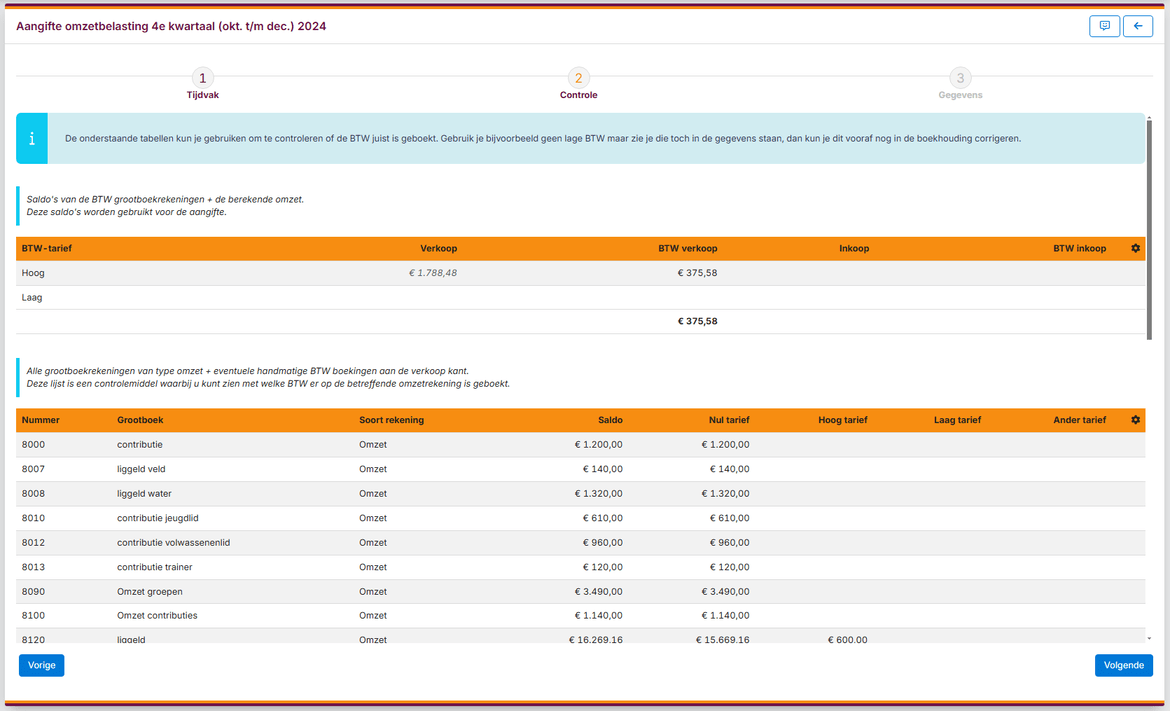Click Hoog tarief value € 600,00
This screenshot has height=711, width=1170.
click(848, 639)
